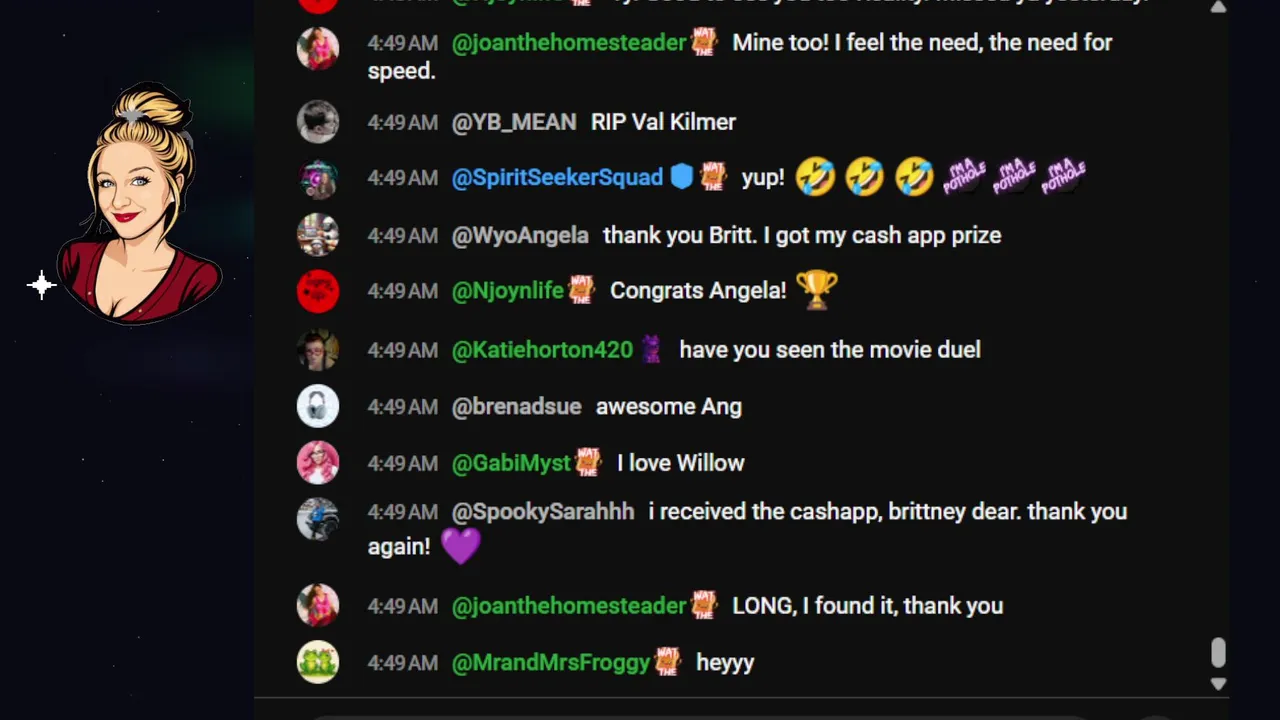1280x720 pixels.
Task: Open the @brenadsue username link
Action: click(x=516, y=406)
